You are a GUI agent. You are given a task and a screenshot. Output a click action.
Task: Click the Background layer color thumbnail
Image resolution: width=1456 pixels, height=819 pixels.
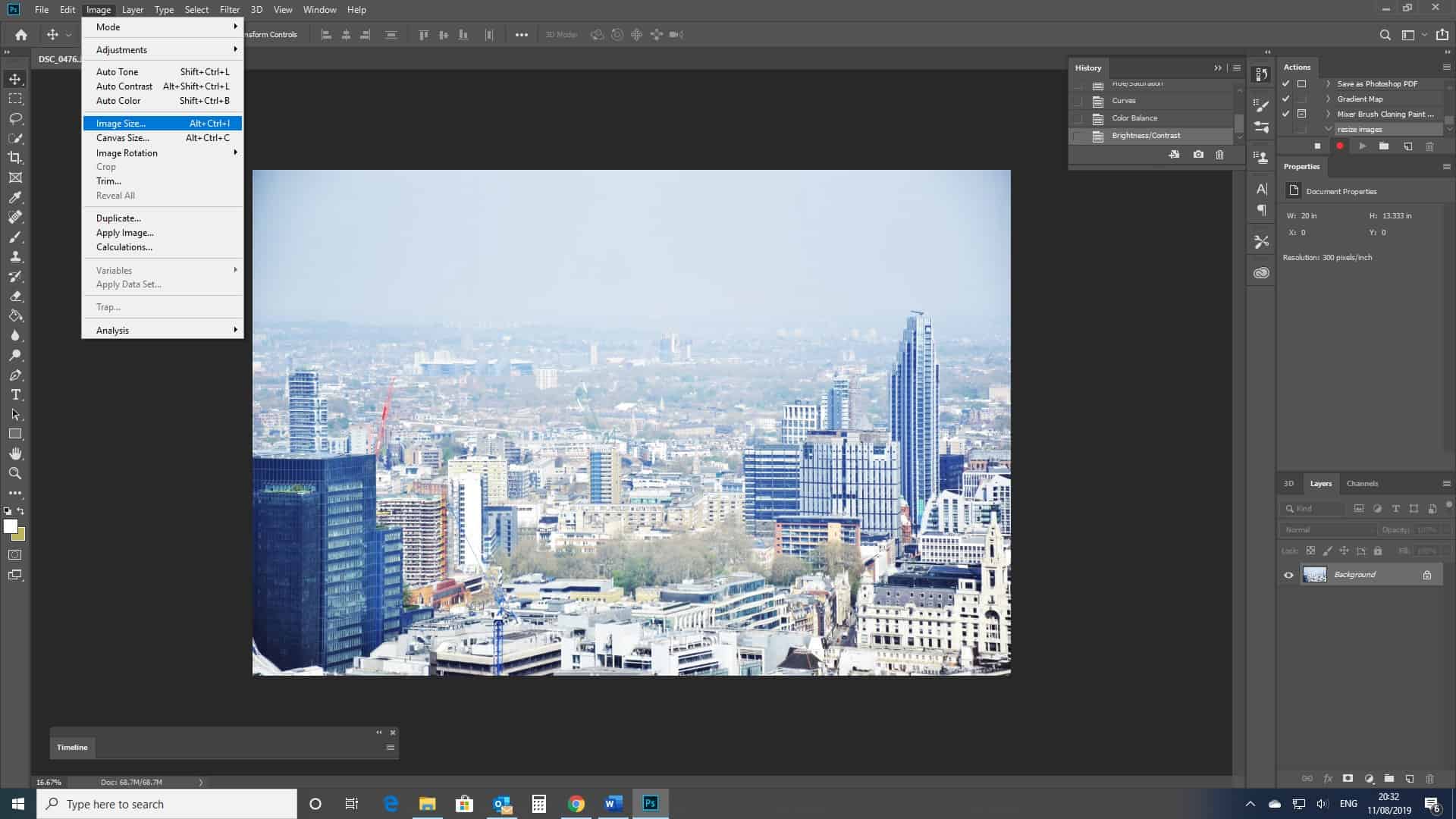[x=1316, y=574]
